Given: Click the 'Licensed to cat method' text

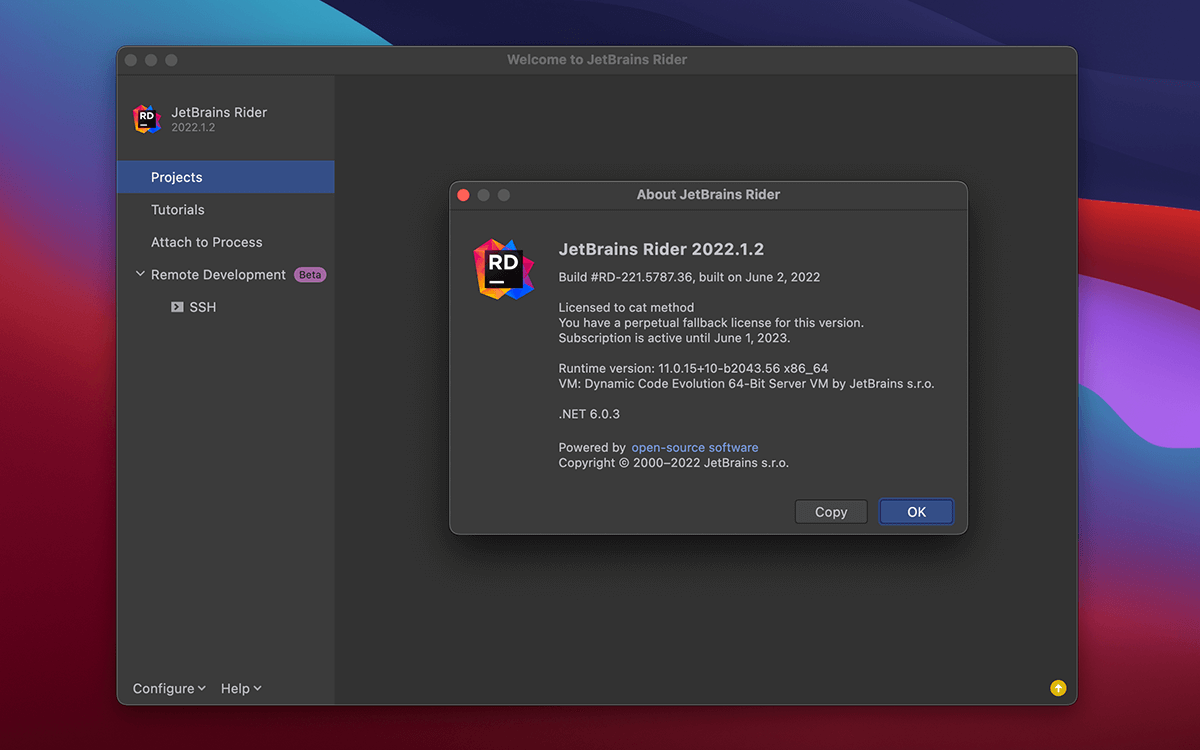Looking at the screenshot, I should click(x=626, y=308).
